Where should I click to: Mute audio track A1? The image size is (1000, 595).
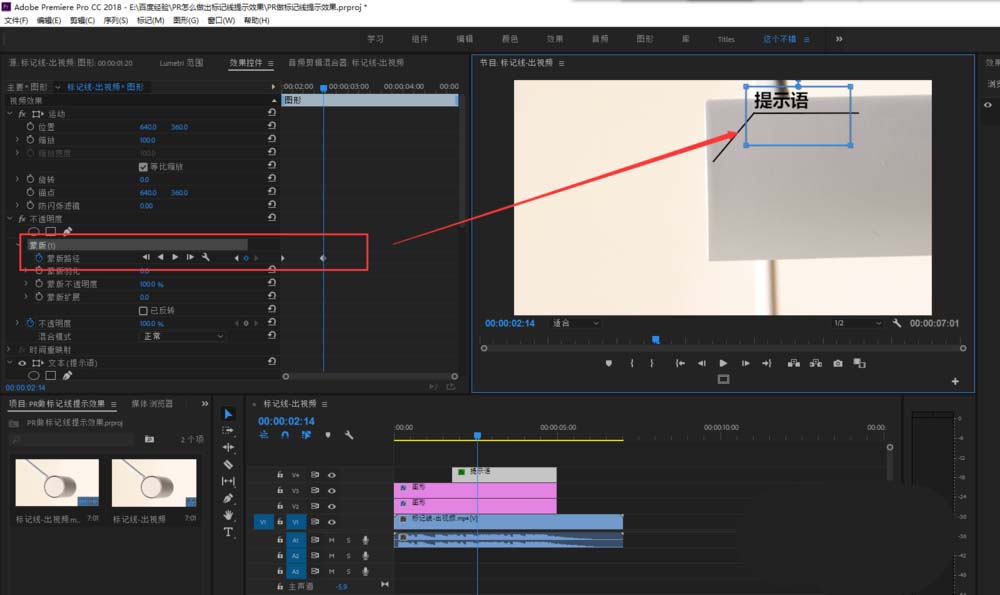(331, 540)
